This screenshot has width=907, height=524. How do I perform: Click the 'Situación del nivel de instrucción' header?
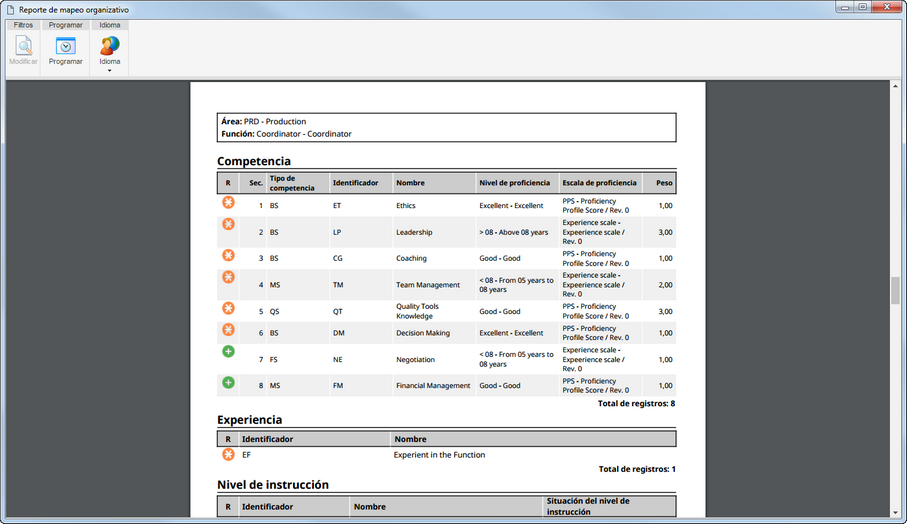point(588,506)
